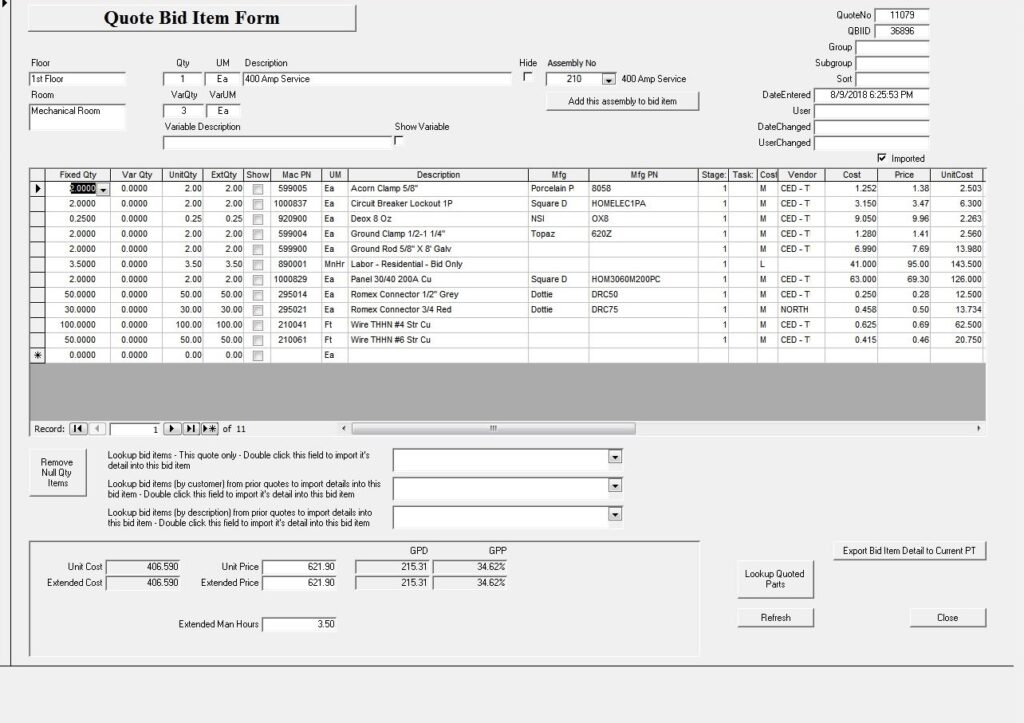The height and width of the screenshot is (723, 1024).
Task: Jump to last record in navigator
Action: tap(191, 429)
